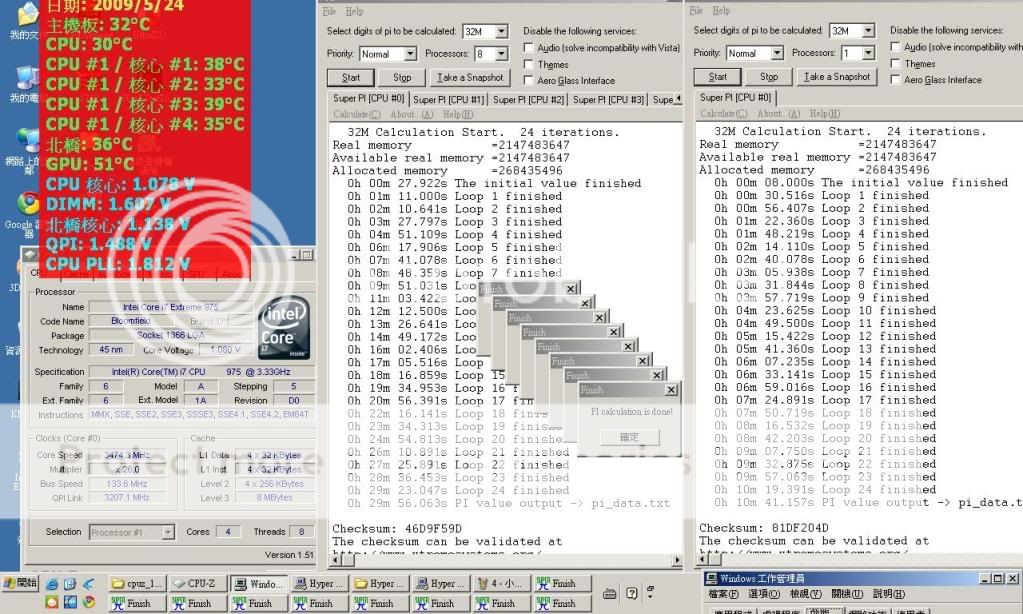Select Super PI [CPU #0] tab in the 8-processor window
The width and height of the screenshot is (1023, 614).
point(369,99)
